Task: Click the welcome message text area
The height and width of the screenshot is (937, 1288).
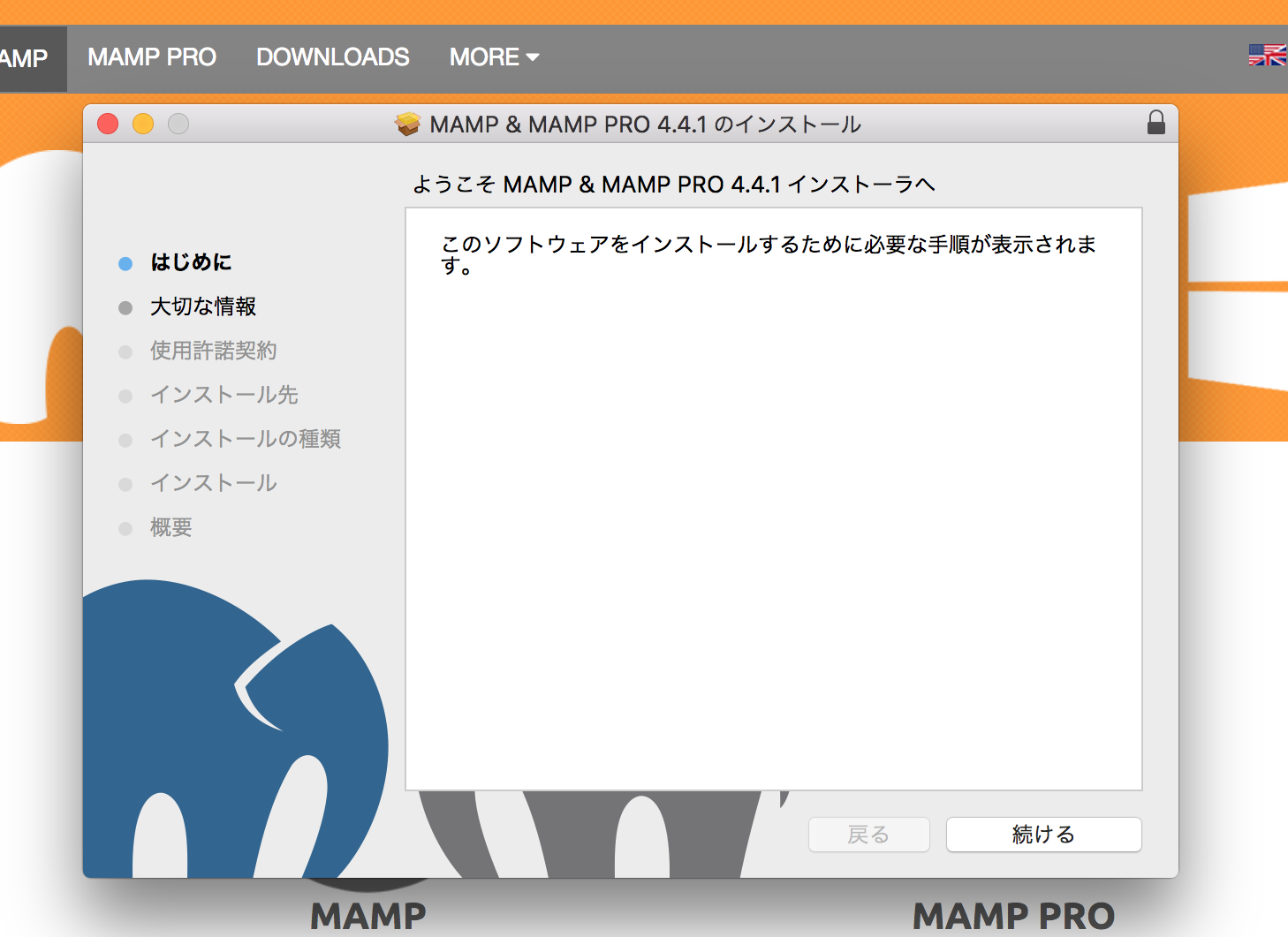Action: click(774, 499)
